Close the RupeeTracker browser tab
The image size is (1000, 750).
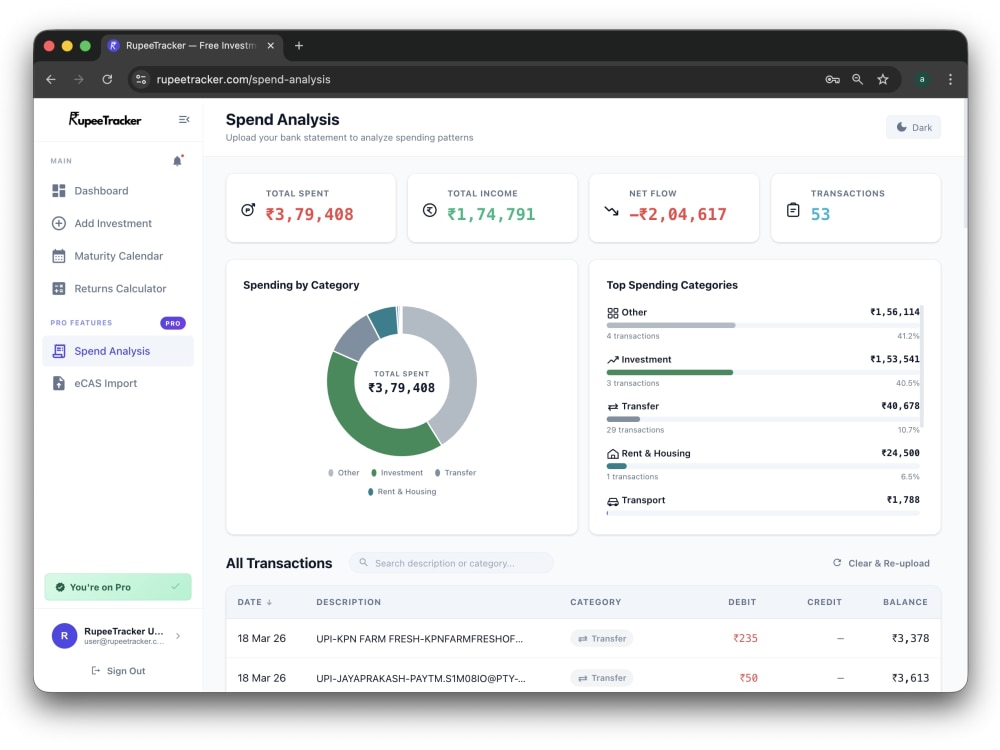coord(270,45)
